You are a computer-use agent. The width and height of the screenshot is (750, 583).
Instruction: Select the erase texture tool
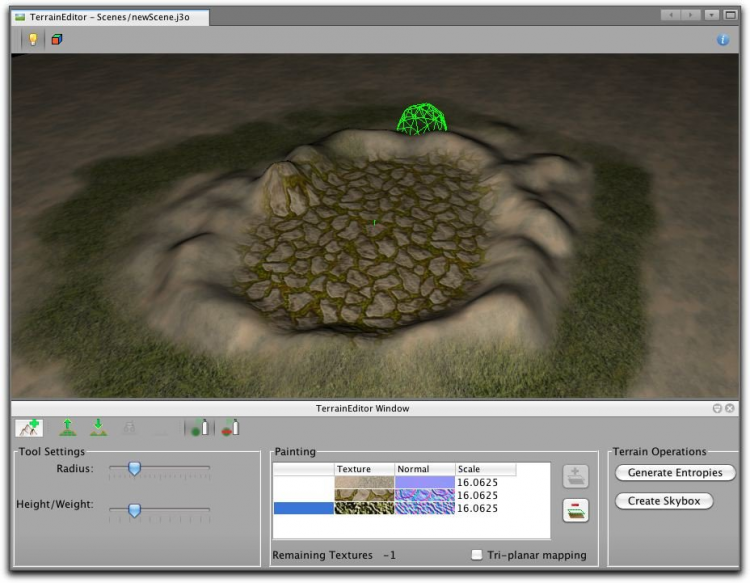pos(231,428)
